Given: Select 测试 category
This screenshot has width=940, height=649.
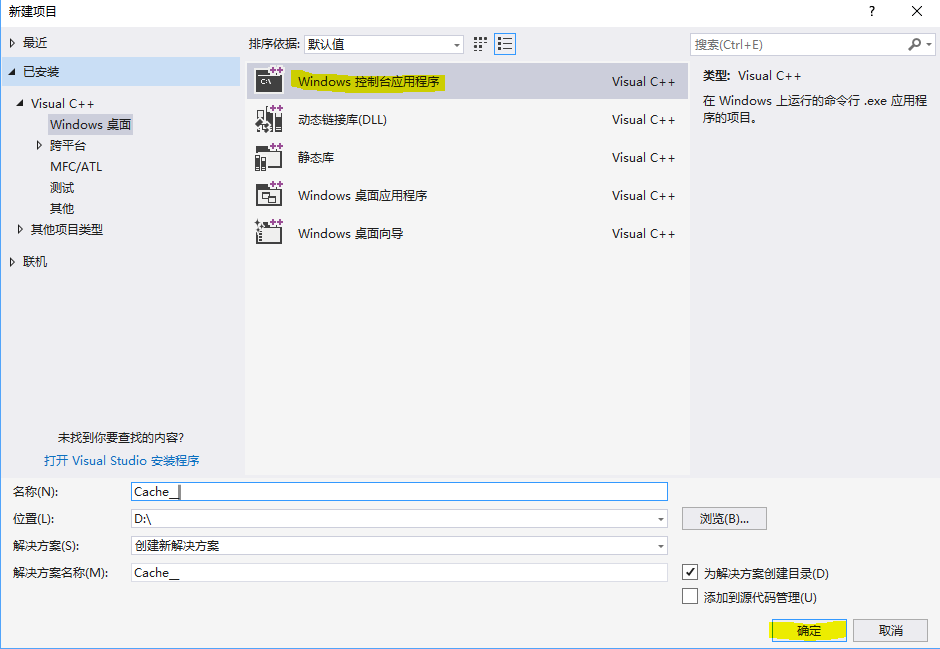Looking at the screenshot, I should [x=62, y=188].
